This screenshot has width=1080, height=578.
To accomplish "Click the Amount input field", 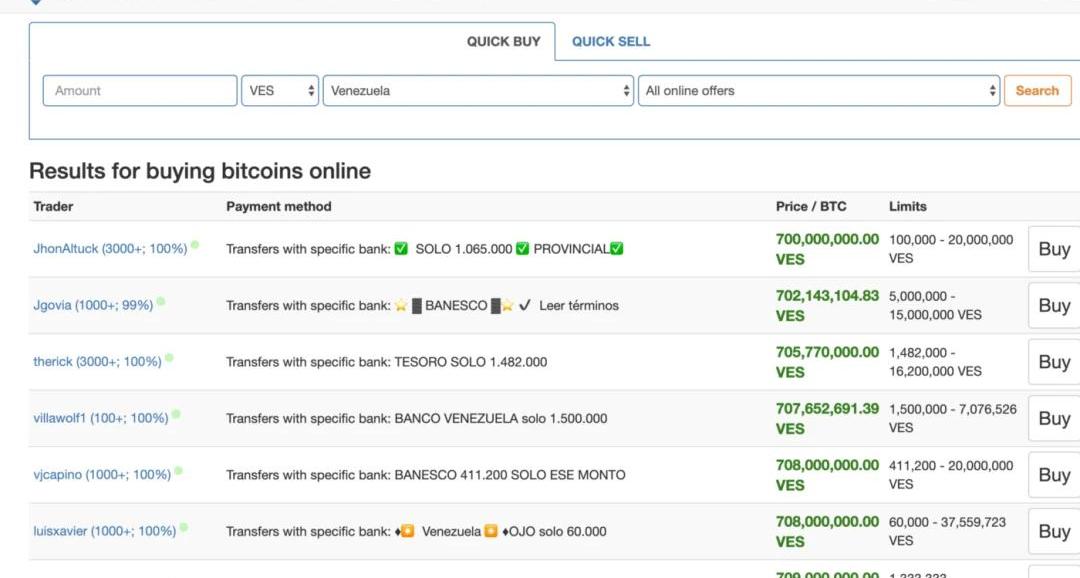I will pyautogui.click(x=140, y=91).
